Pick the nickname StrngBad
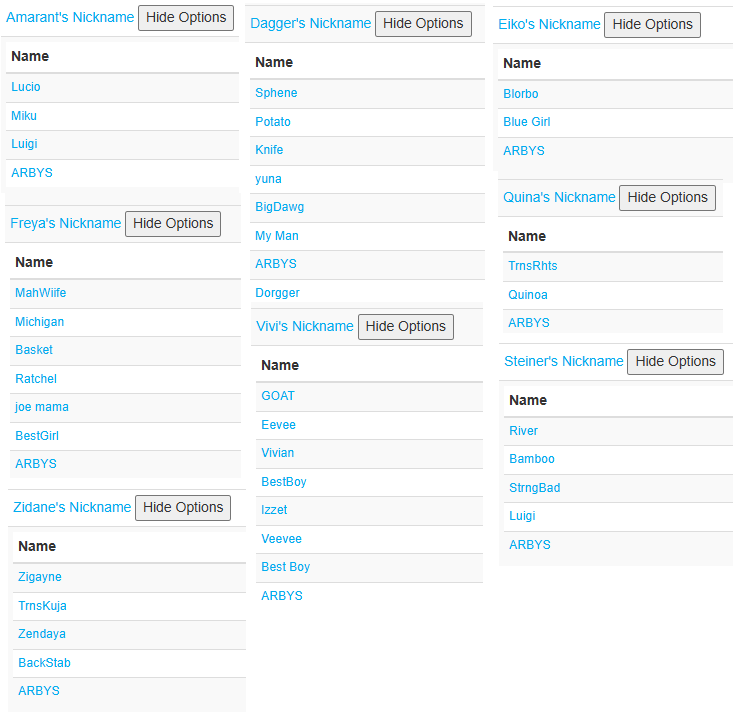 [x=535, y=488]
